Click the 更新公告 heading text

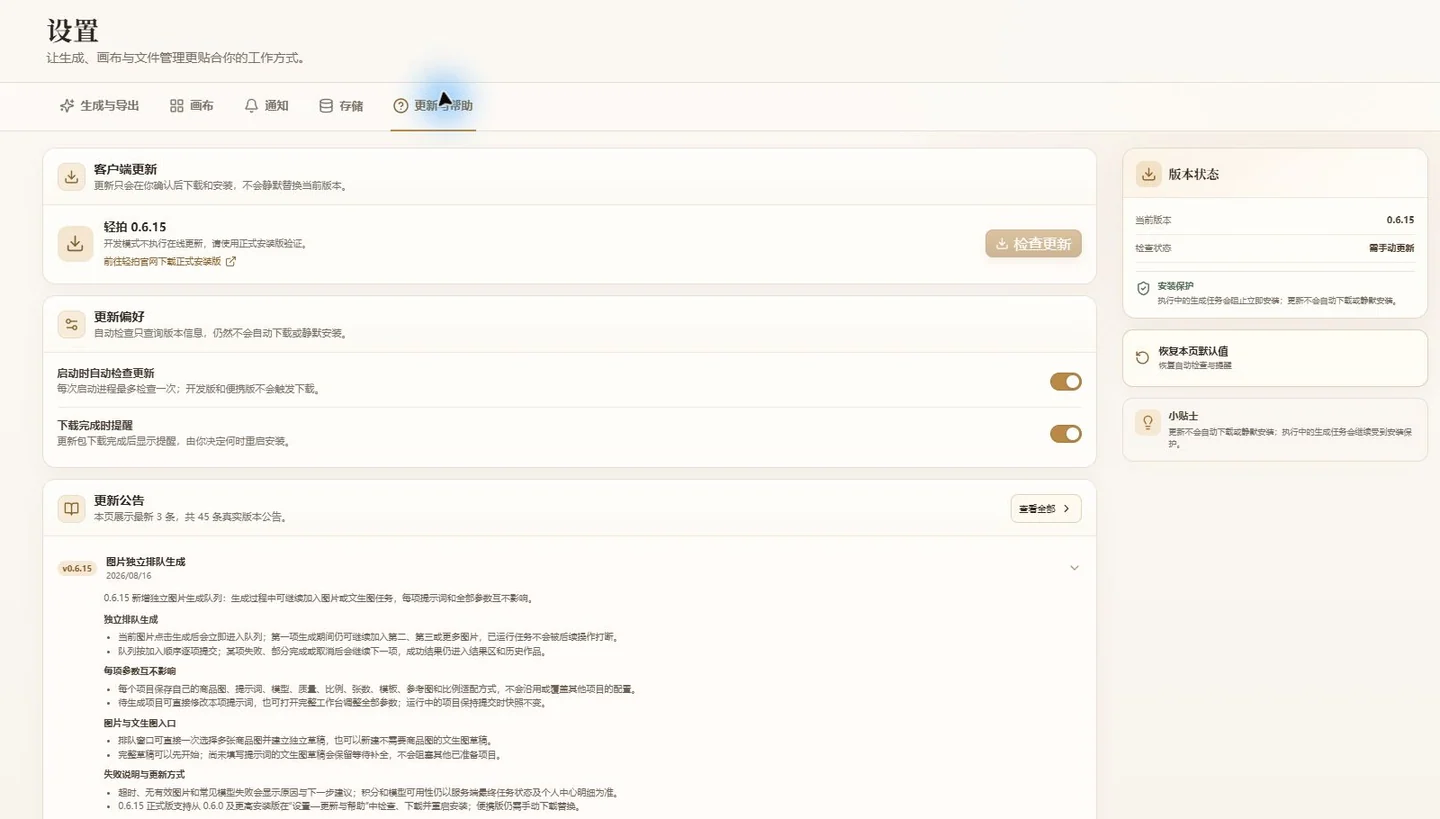coord(119,500)
